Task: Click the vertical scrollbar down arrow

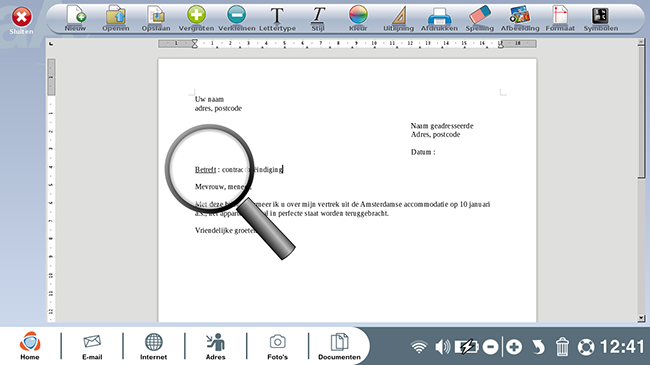Action: (x=641, y=318)
